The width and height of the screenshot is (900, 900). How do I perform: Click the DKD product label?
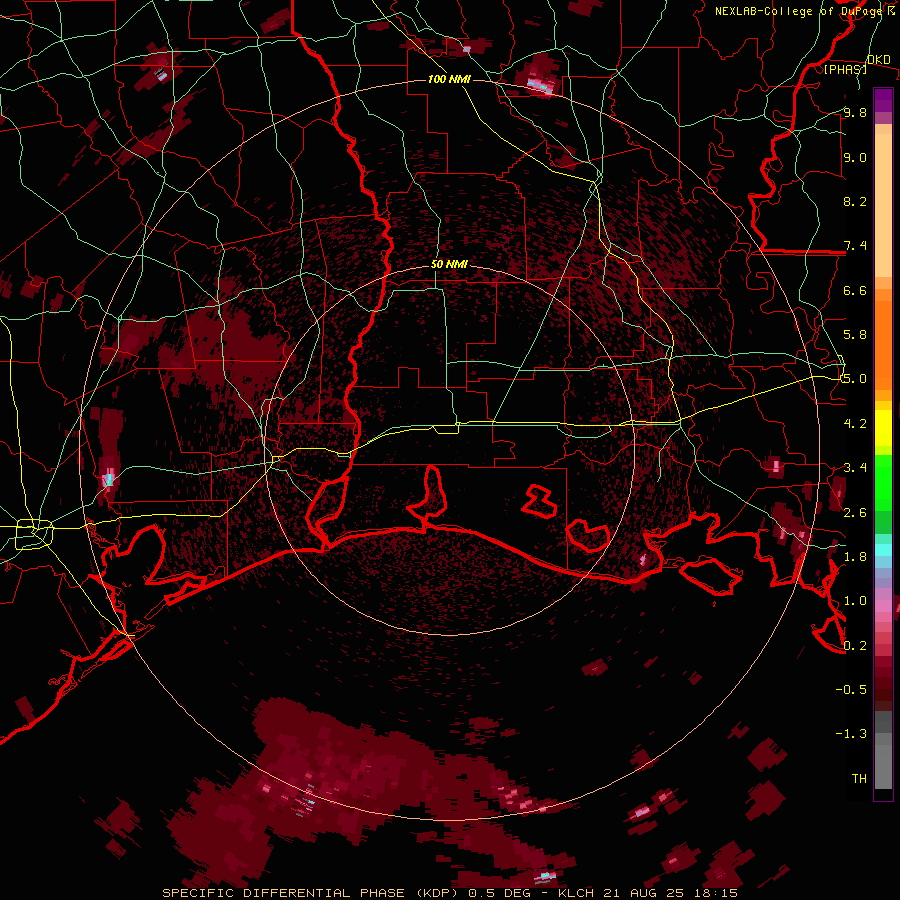tap(878, 60)
